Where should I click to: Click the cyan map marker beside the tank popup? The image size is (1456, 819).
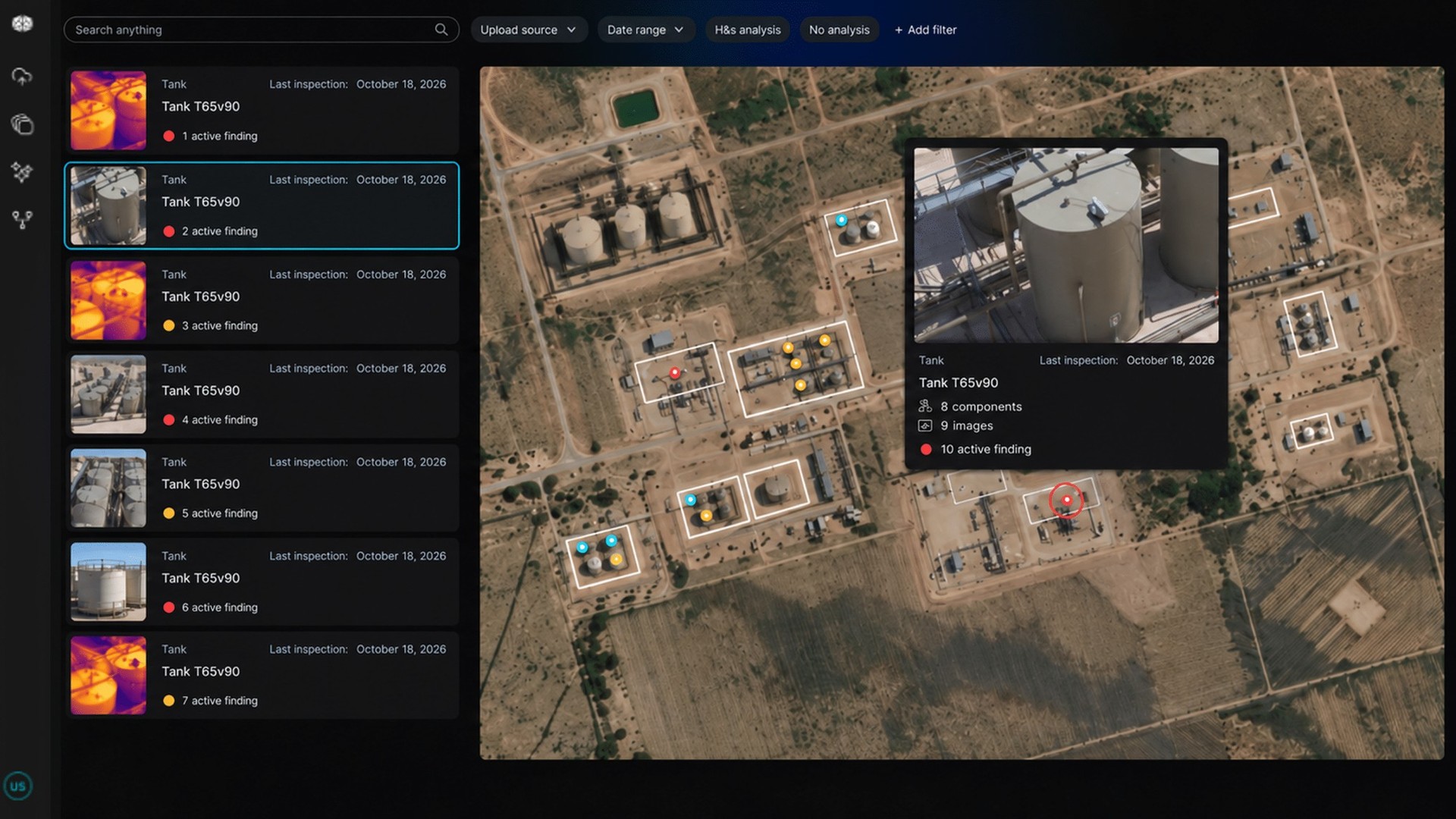(x=841, y=220)
